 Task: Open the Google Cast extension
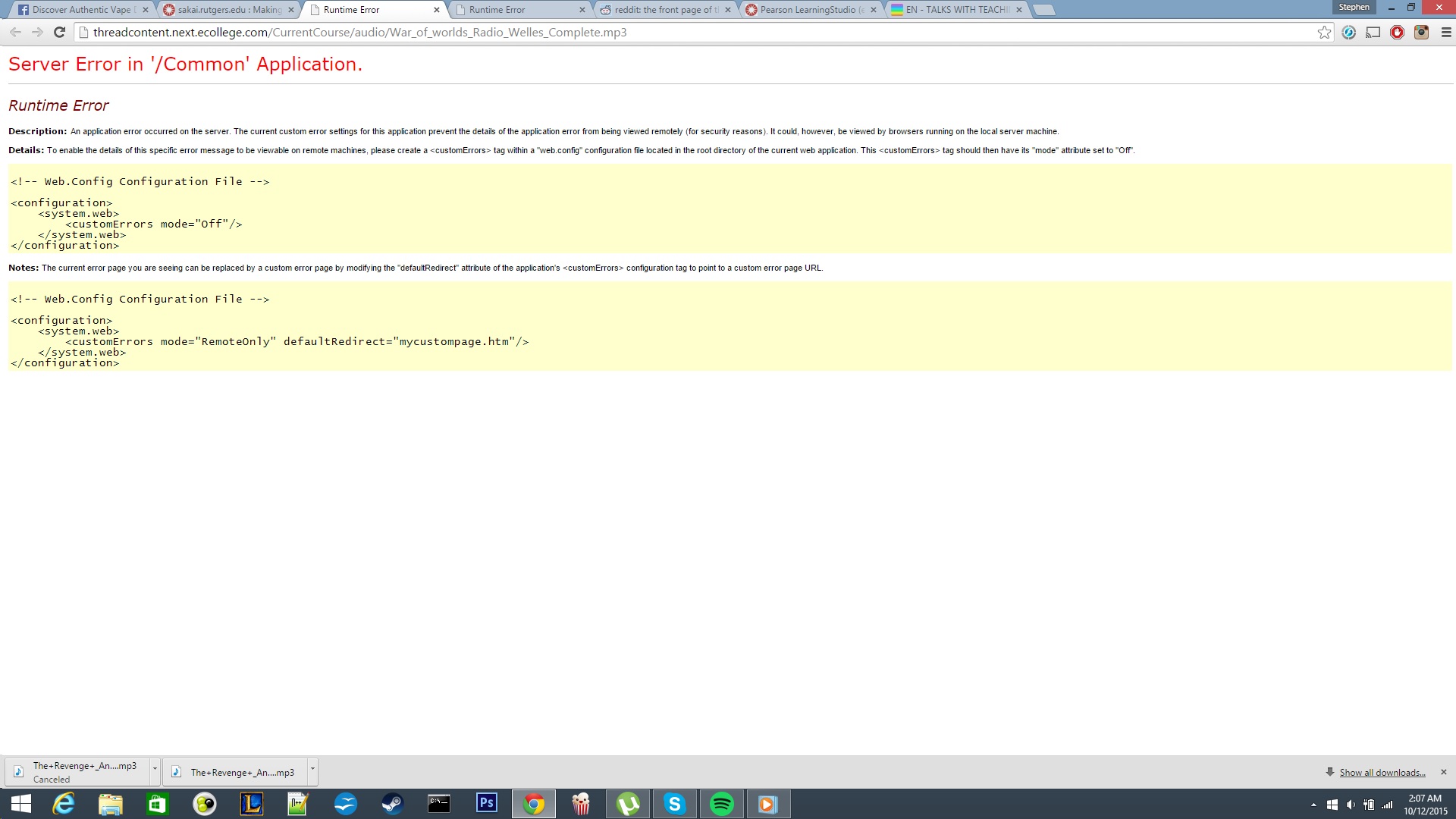click(x=1373, y=33)
